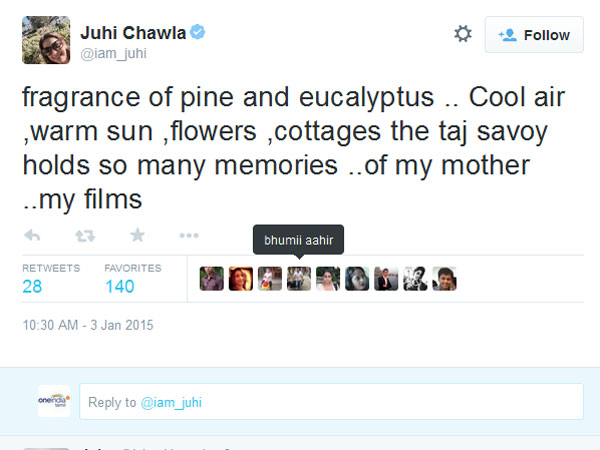This screenshot has width=600, height=450.
Task: Open the more options ellipsis
Action: point(189,236)
